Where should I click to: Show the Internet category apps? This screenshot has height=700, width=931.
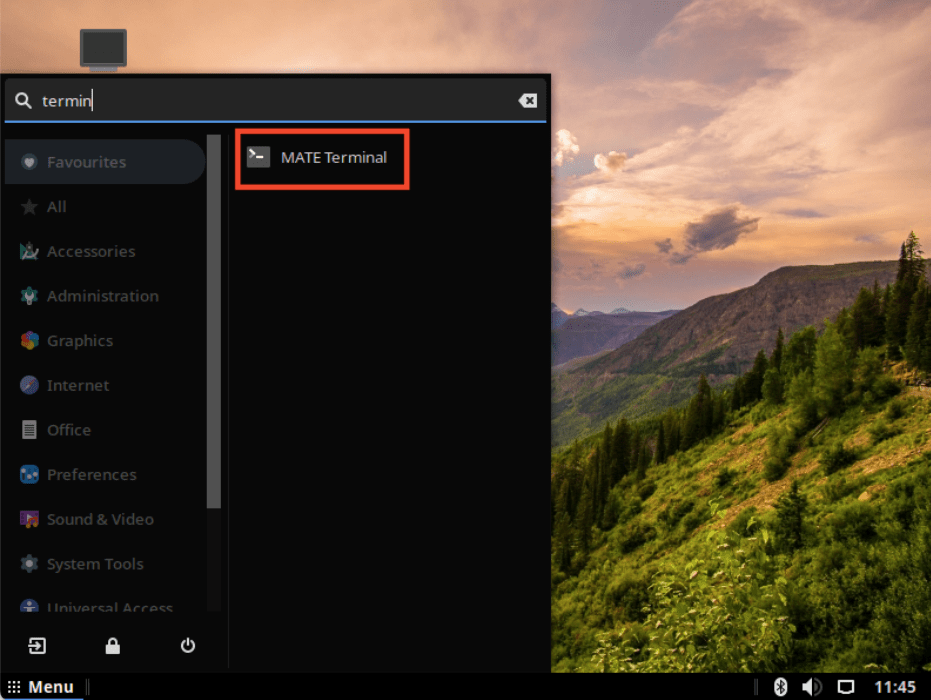[78, 385]
